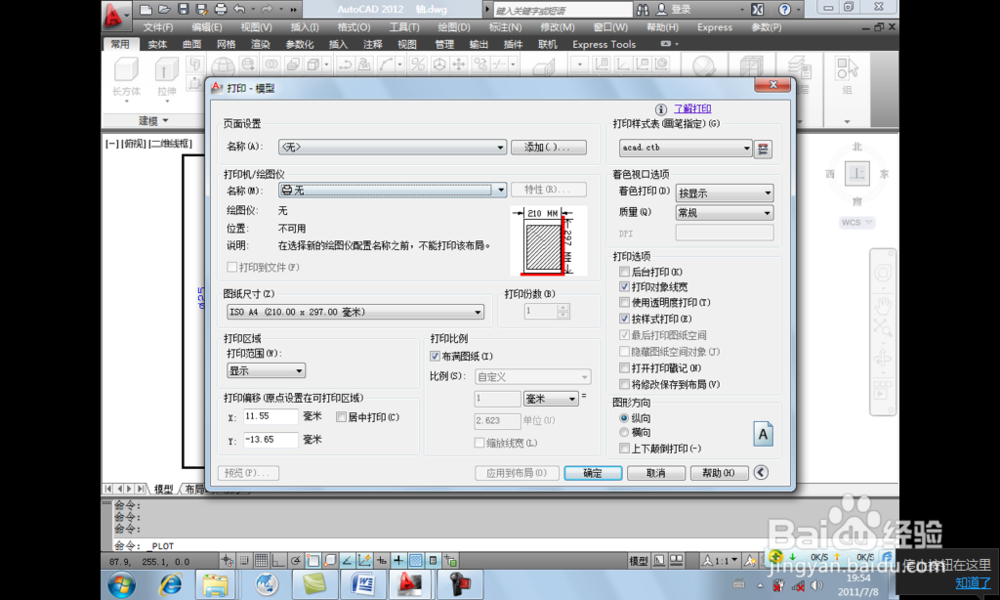
Task: Open annotation scale 1:1 dropdown in status bar
Action: pos(721,560)
